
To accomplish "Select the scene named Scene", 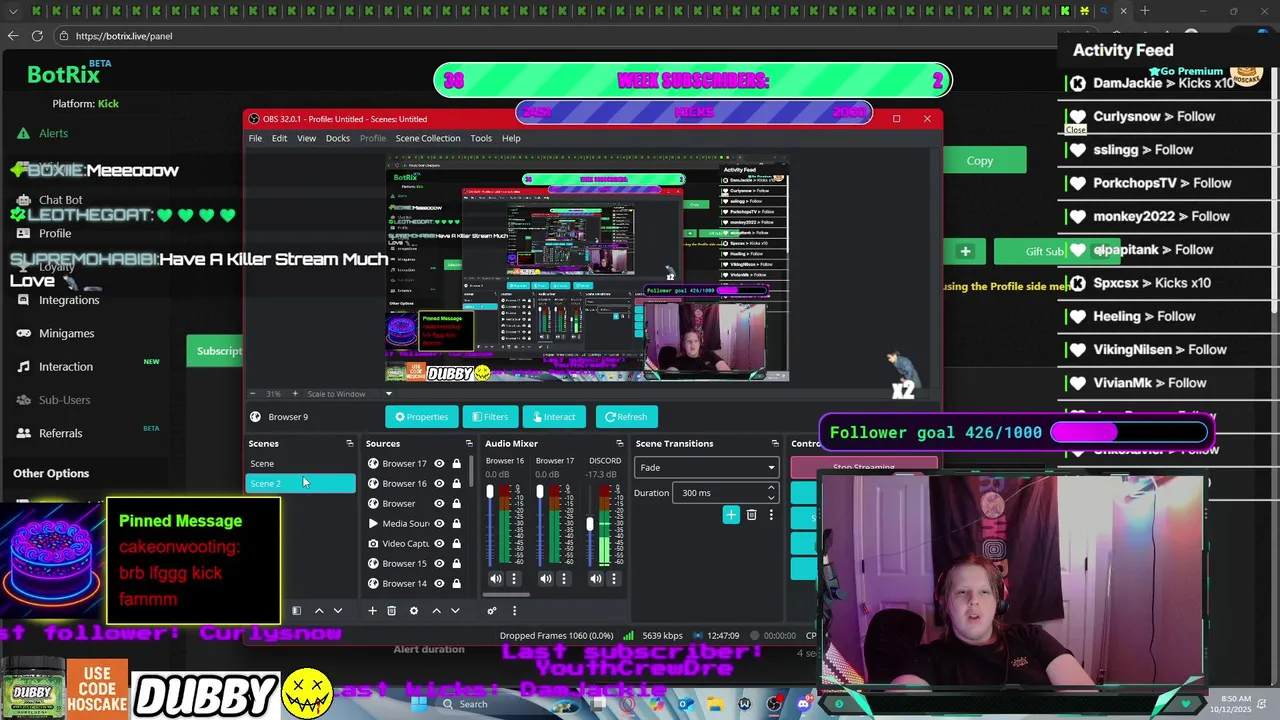I will coord(300,464).
